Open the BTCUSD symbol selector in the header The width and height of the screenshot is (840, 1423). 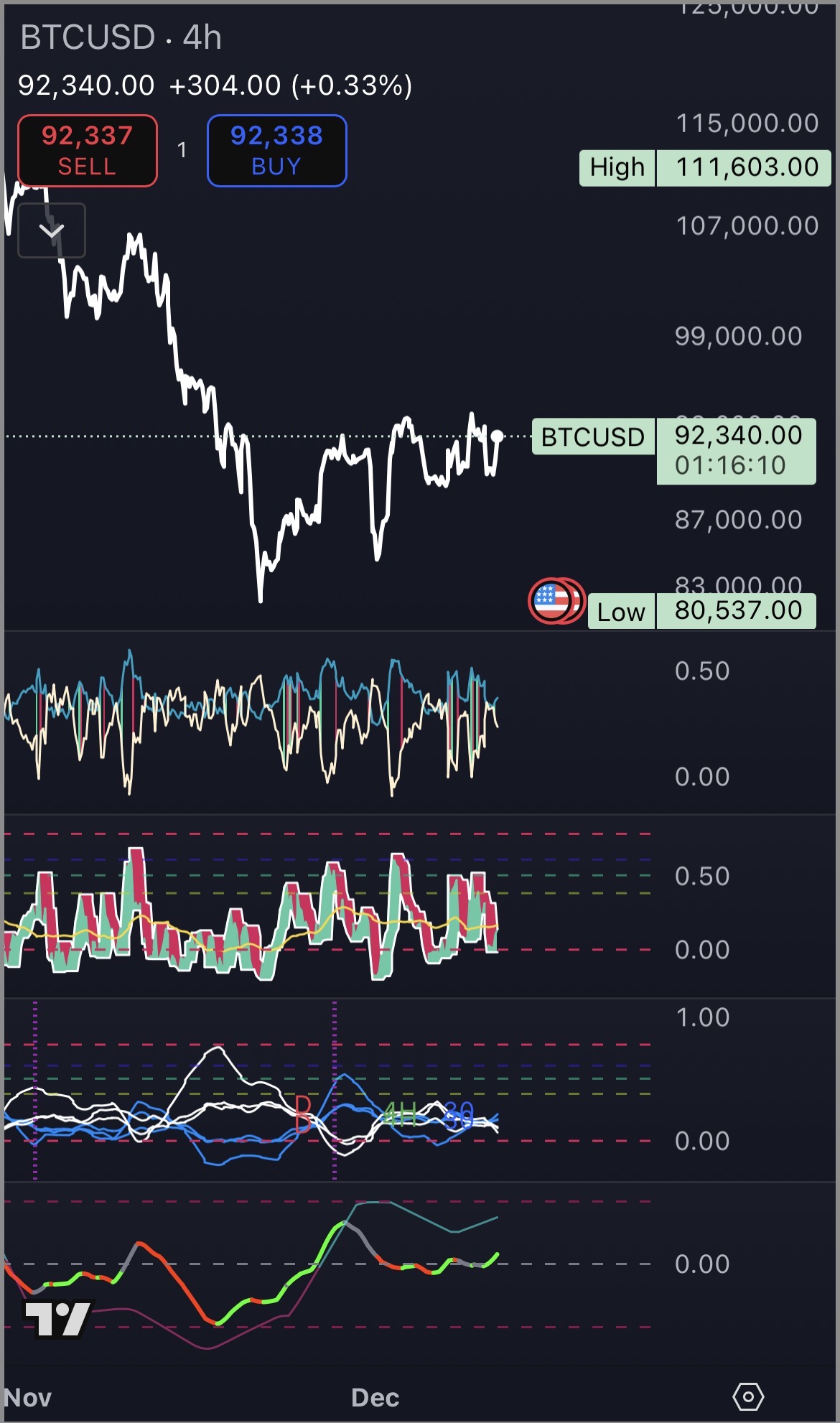(x=88, y=38)
